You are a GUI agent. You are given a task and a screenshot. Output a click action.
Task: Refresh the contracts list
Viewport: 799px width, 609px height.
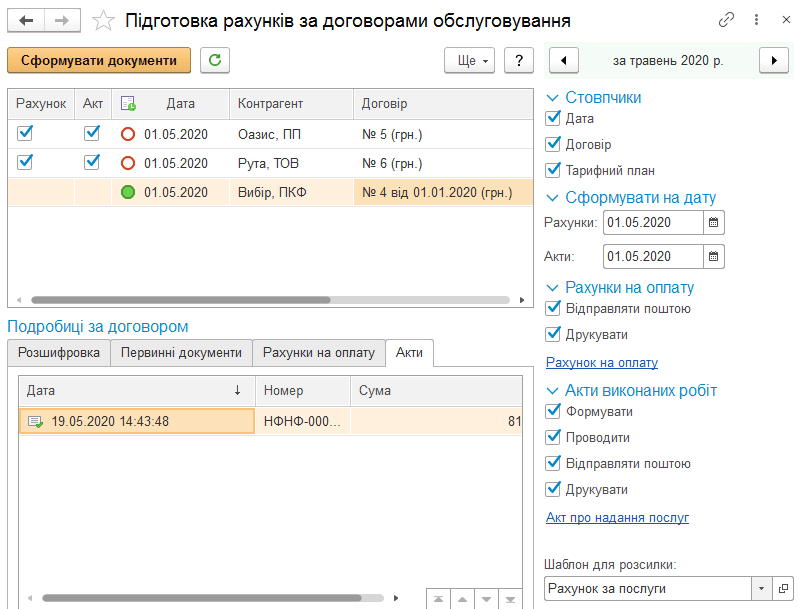pos(215,60)
